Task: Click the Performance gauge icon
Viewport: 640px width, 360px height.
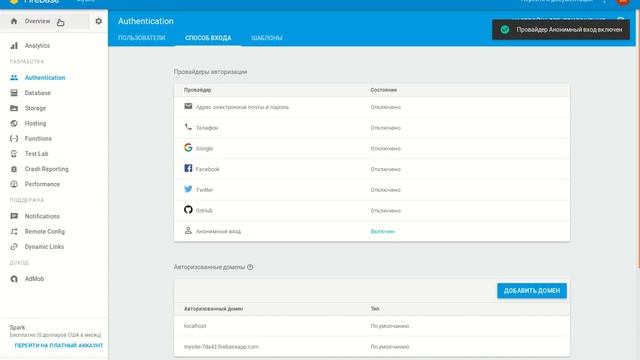Action: tap(14, 184)
